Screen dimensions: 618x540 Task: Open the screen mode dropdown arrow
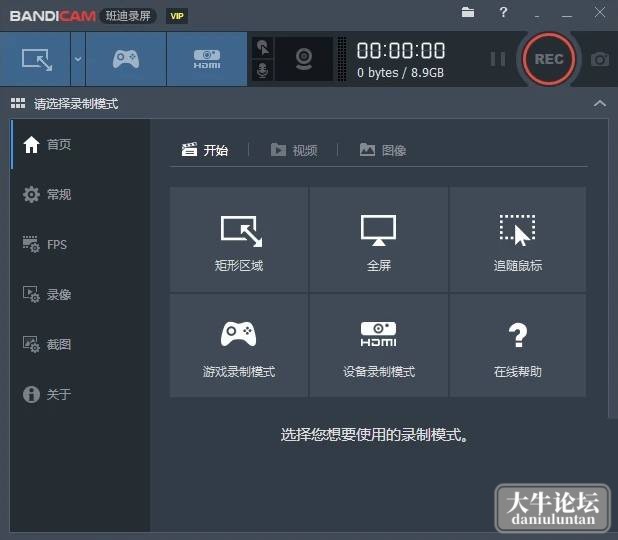(x=78, y=59)
